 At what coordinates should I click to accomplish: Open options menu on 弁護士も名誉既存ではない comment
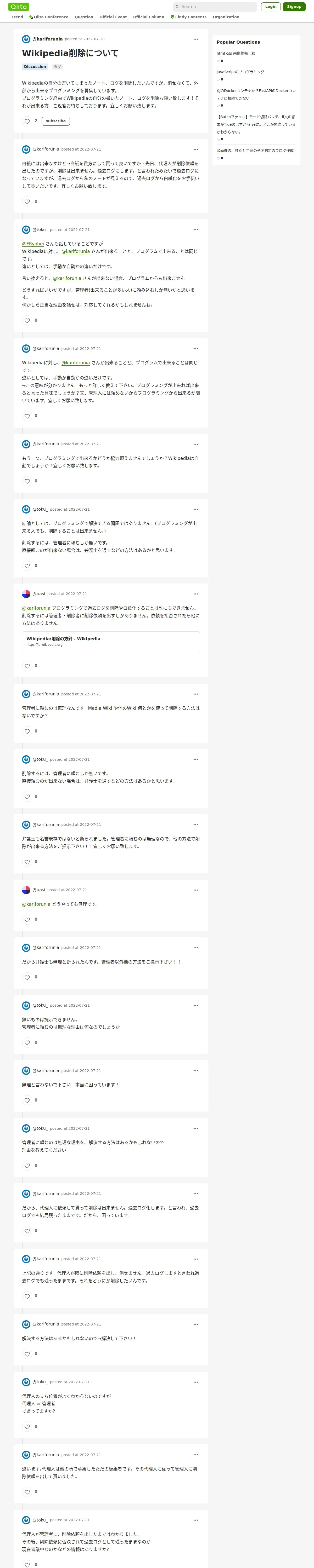[x=196, y=825]
